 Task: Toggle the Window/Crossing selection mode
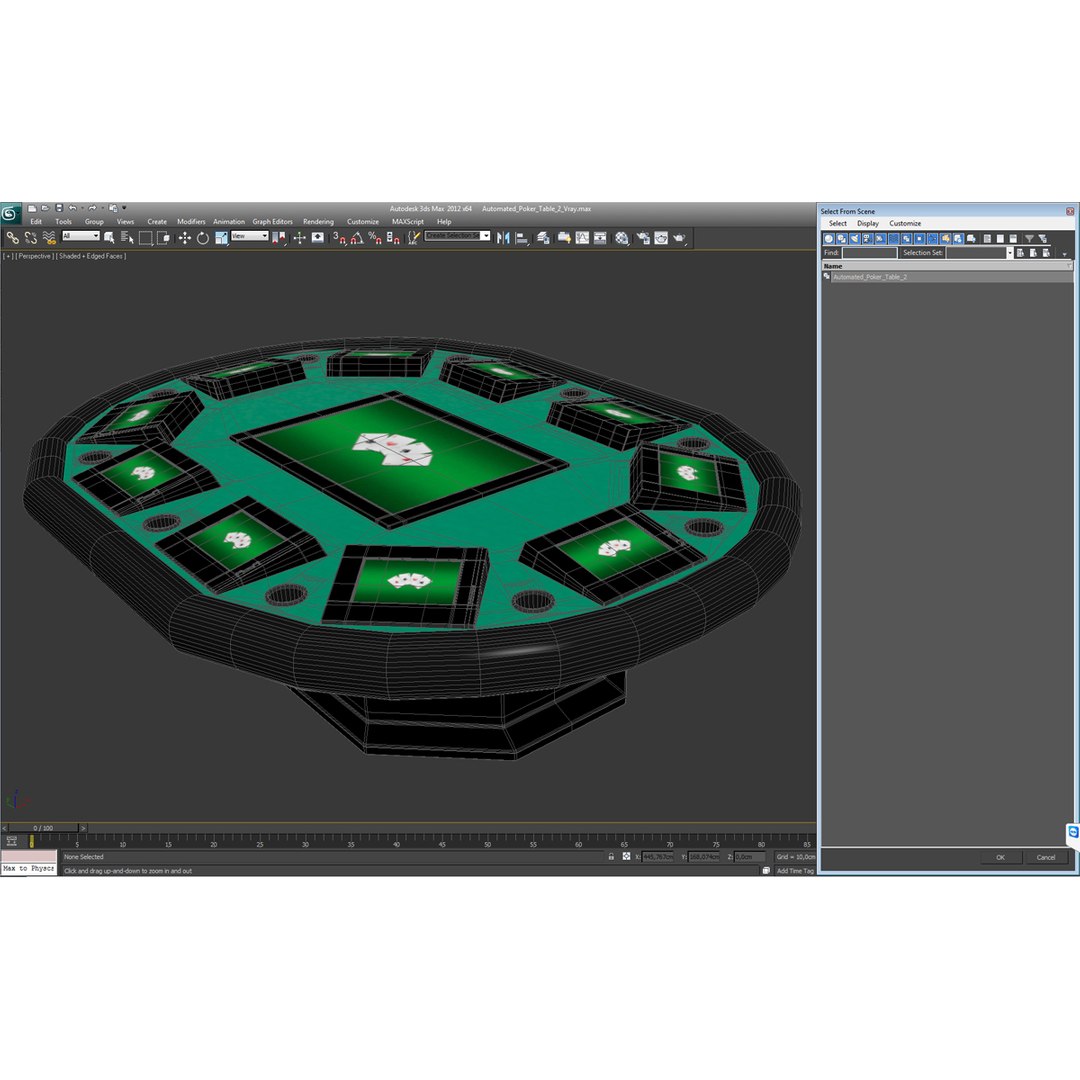163,238
